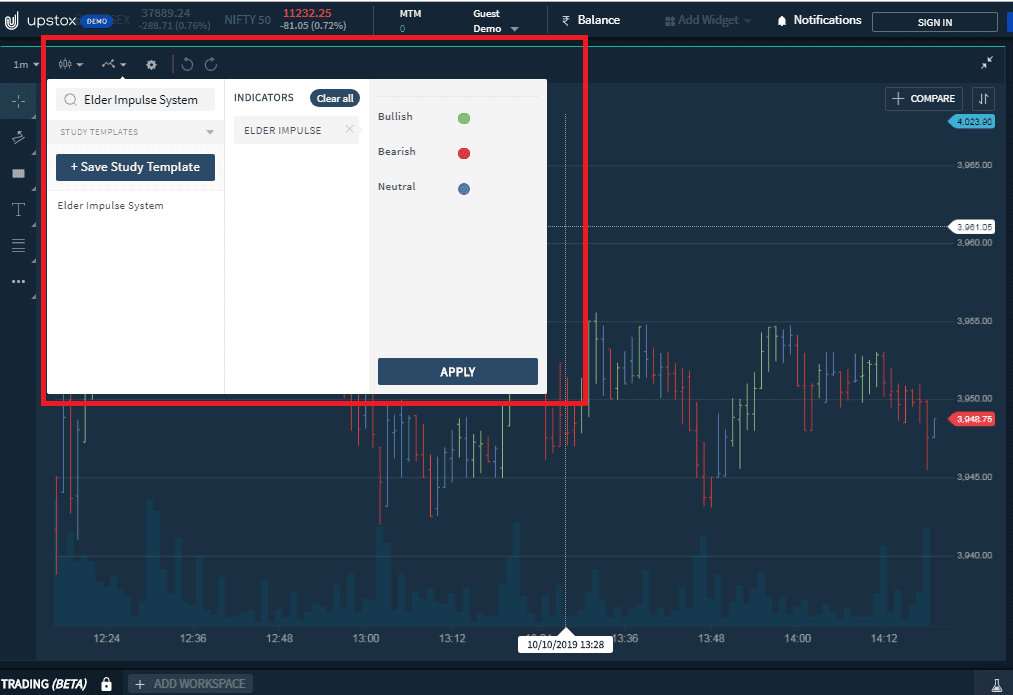Change the Neutral blue color swatch
Screen dimensions: 1013x695
coord(464,189)
